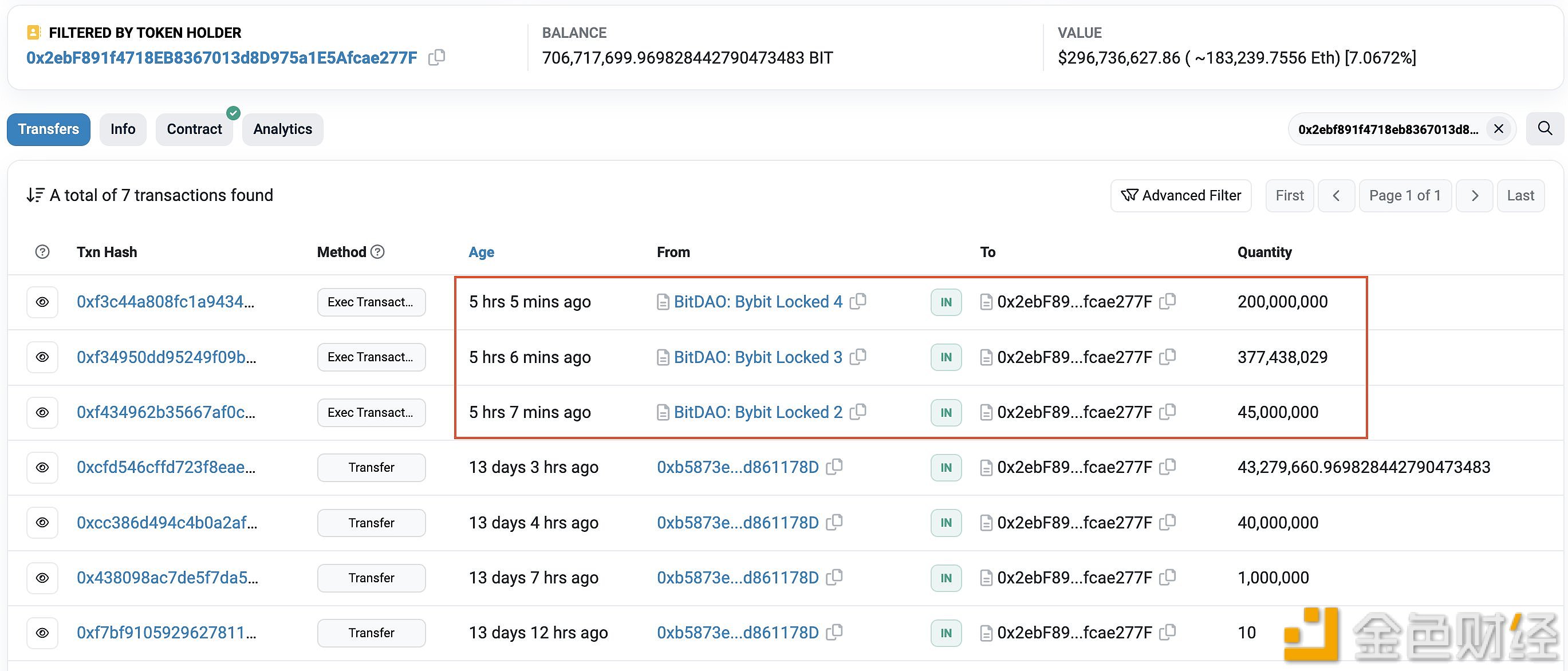The height and width of the screenshot is (671, 1568).
Task: Open transaction 0xf434962b35667af0c
Action: 166,412
